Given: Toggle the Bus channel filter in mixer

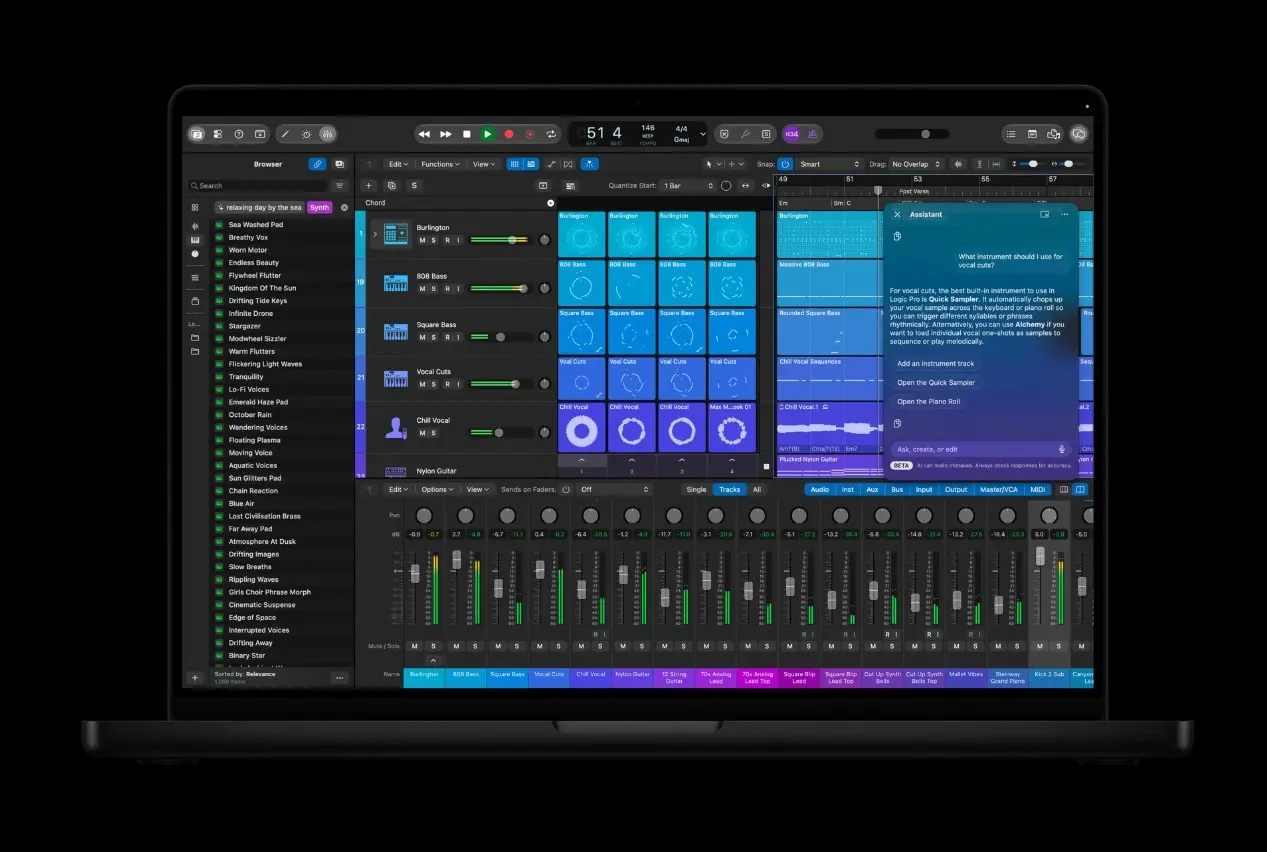Looking at the screenshot, I should tap(897, 490).
